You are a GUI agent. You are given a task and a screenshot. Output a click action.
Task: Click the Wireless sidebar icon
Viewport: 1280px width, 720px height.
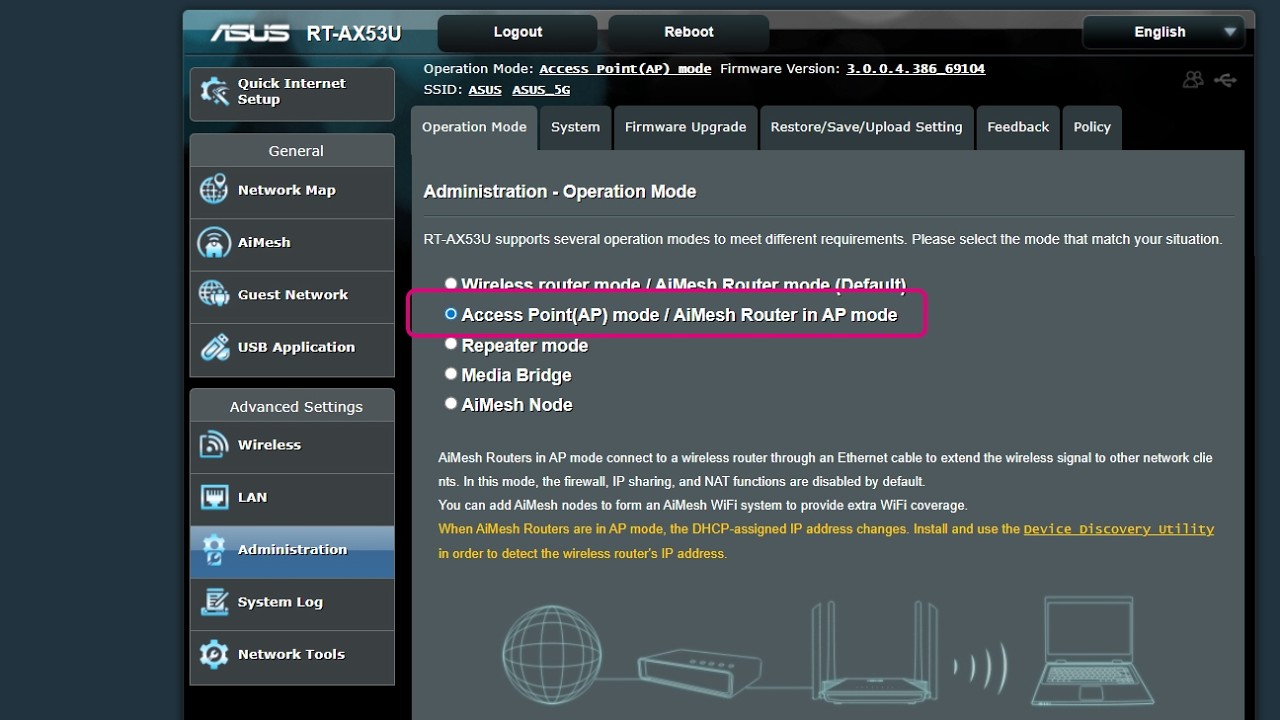point(214,445)
